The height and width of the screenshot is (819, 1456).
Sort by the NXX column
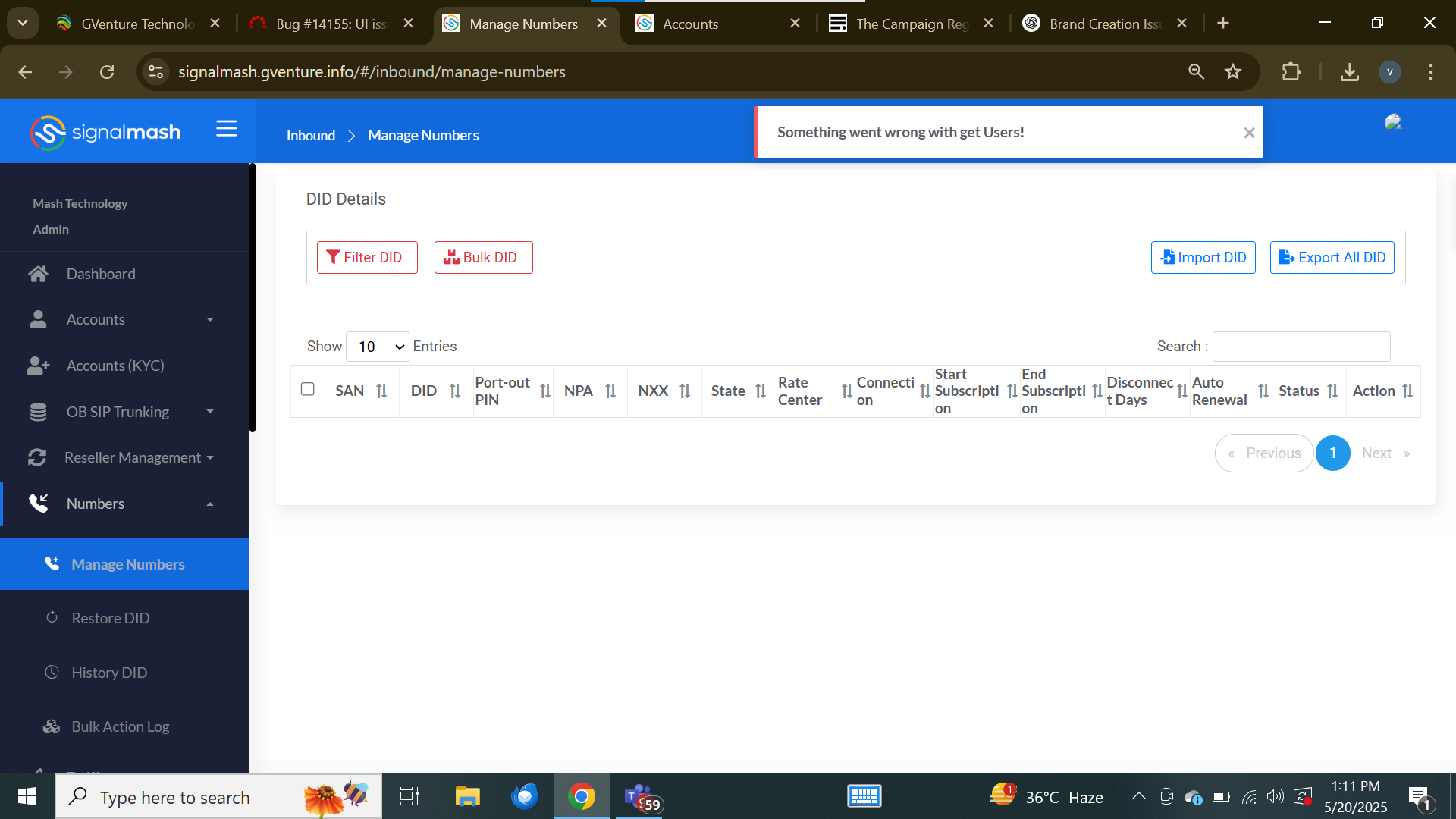click(685, 391)
